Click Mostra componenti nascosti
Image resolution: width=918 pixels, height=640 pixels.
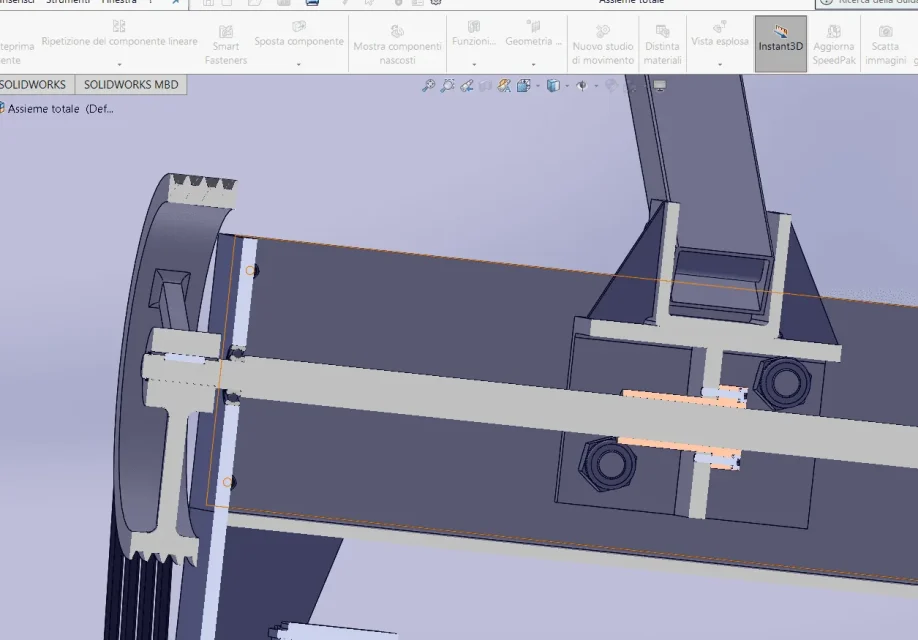398,45
